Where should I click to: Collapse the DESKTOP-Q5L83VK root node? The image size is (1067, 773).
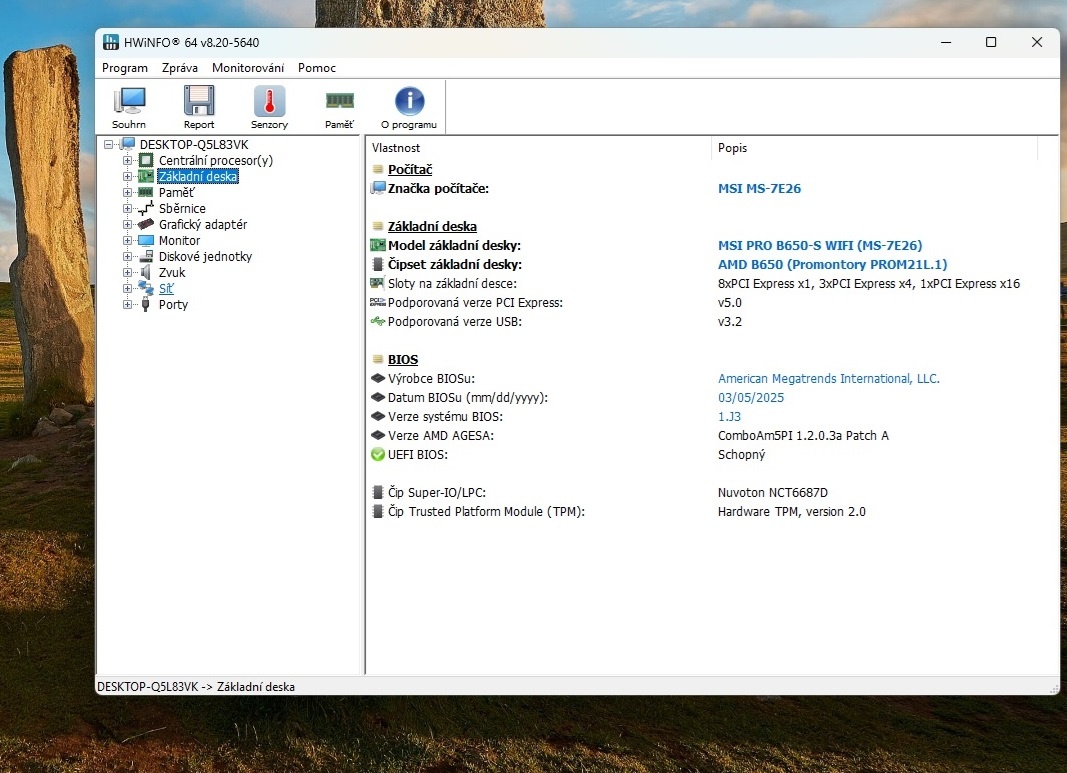coord(108,144)
